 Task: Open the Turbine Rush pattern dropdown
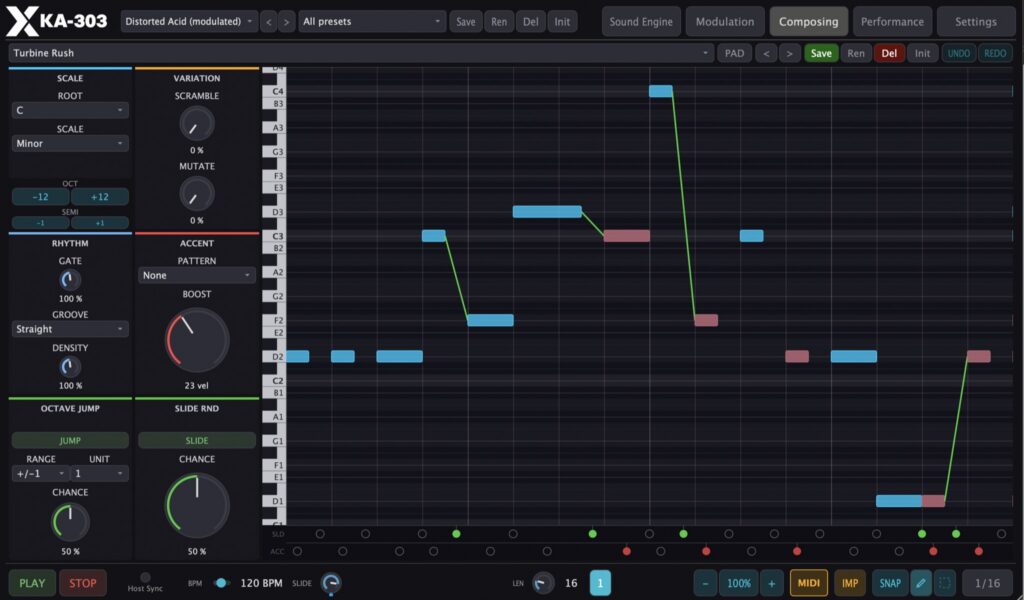tap(360, 53)
